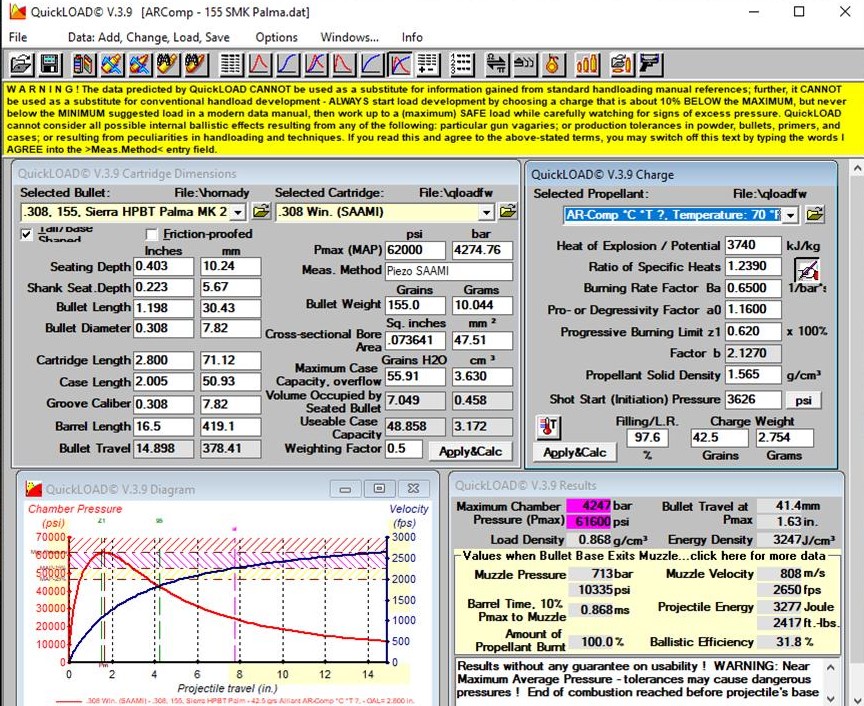Click the three orange cartridges icon
The image size is (864, 706).
point(587,64)
